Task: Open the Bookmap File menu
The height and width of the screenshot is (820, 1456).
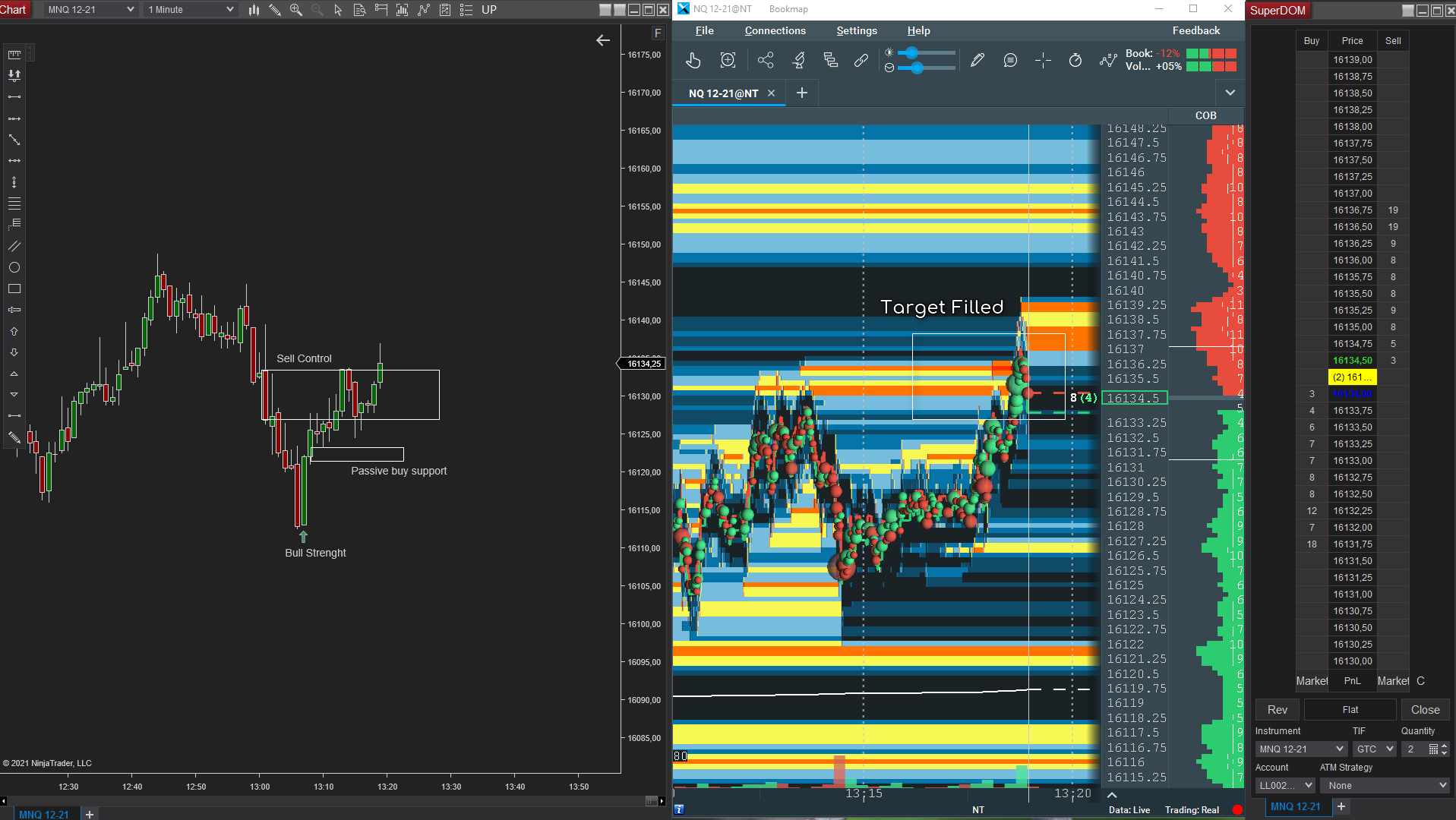Action: tap(705, 30)
